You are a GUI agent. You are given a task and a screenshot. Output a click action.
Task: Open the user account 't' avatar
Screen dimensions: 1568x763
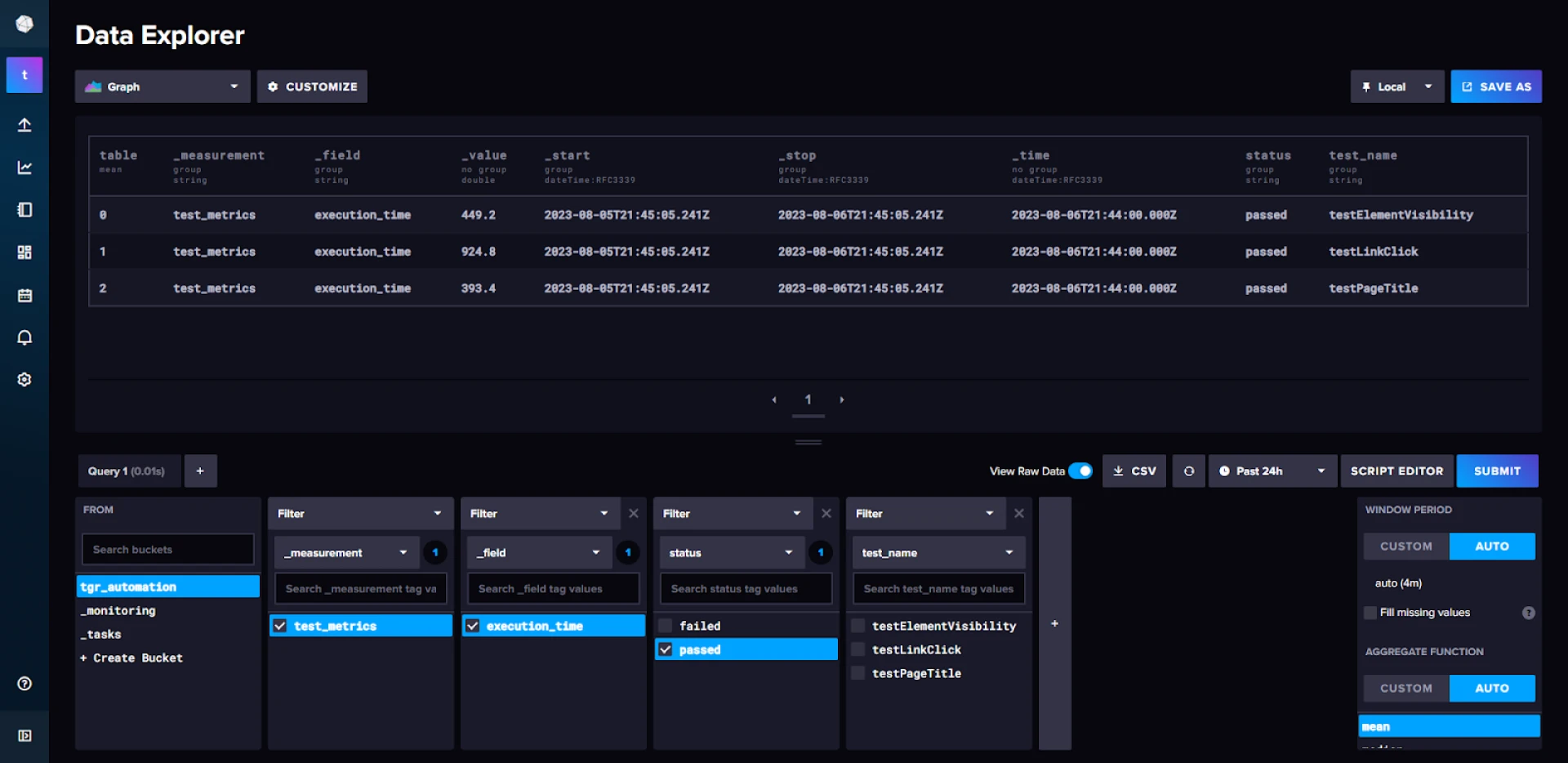click(24, 75)
